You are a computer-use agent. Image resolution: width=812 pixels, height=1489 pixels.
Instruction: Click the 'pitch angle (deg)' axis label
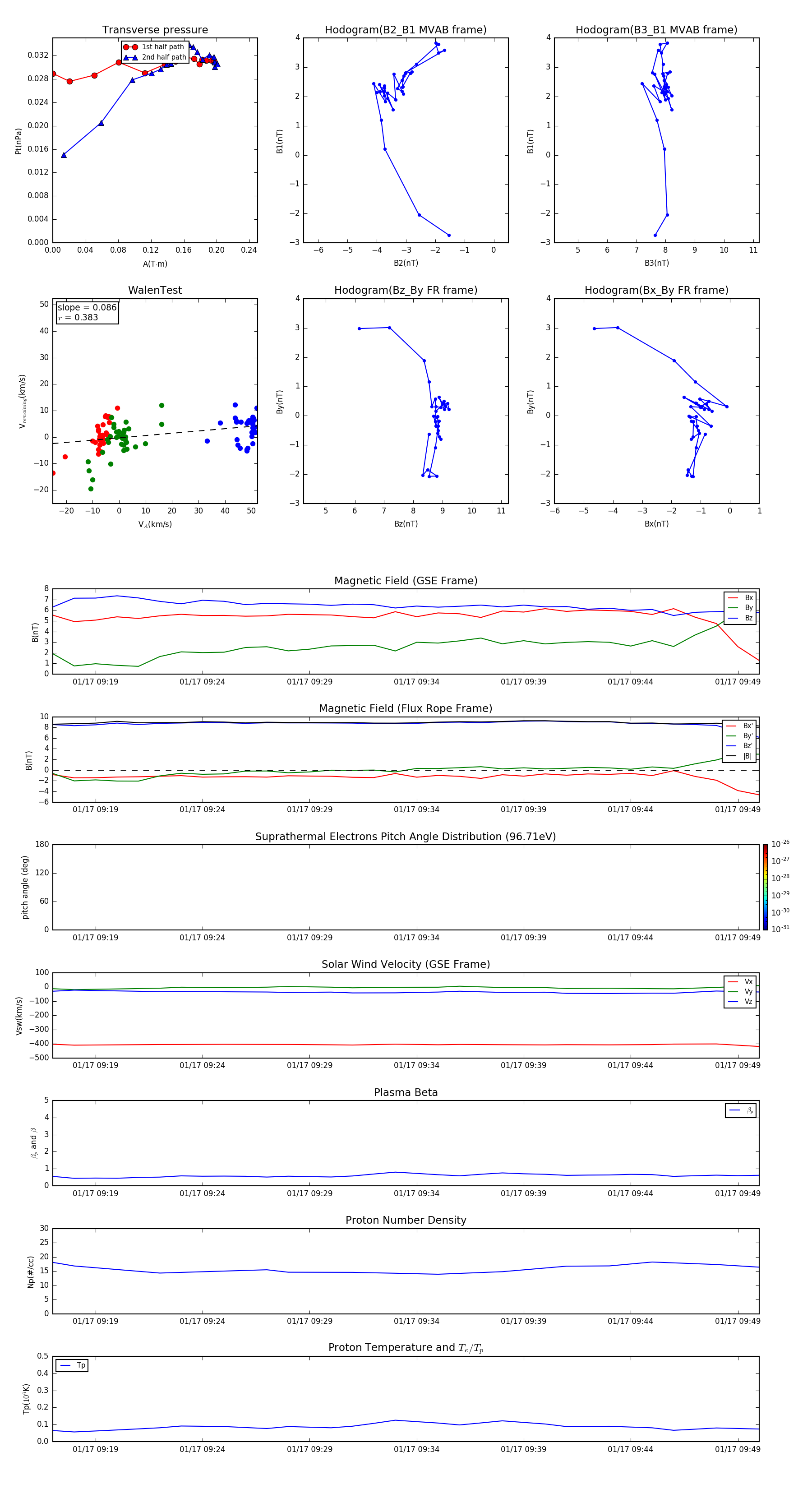click(25, 887)
